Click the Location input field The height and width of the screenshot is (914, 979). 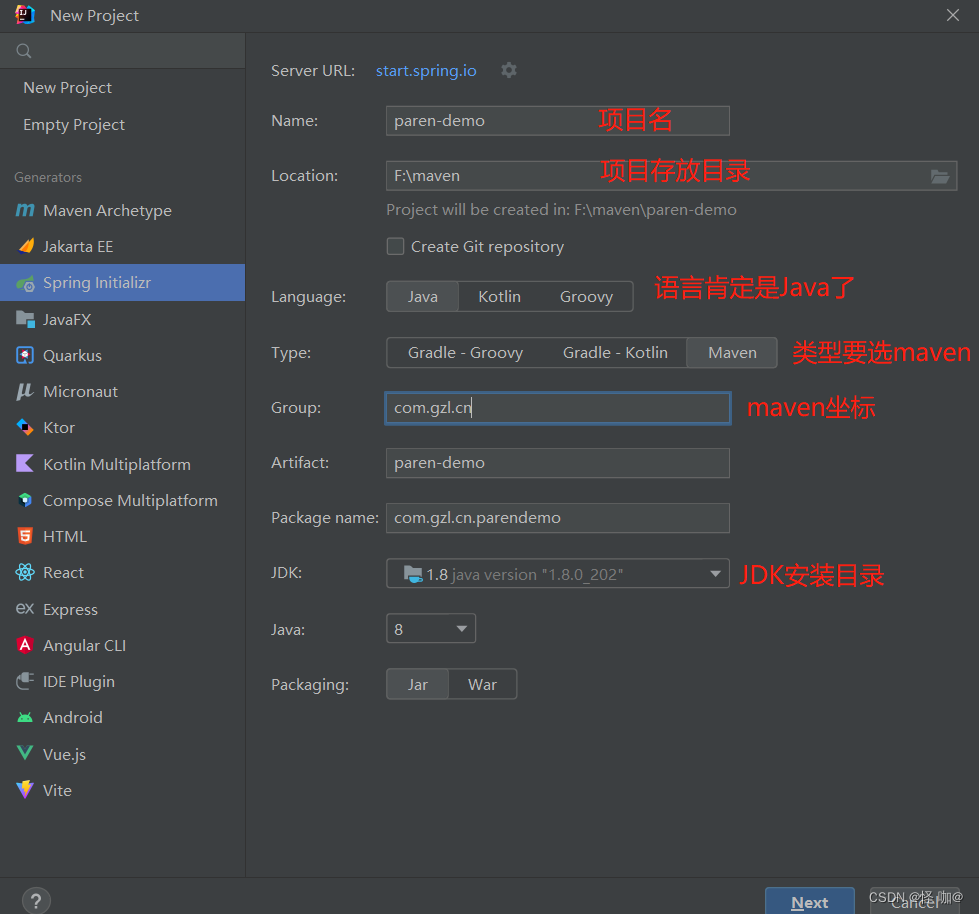click(x=671, y=175)
